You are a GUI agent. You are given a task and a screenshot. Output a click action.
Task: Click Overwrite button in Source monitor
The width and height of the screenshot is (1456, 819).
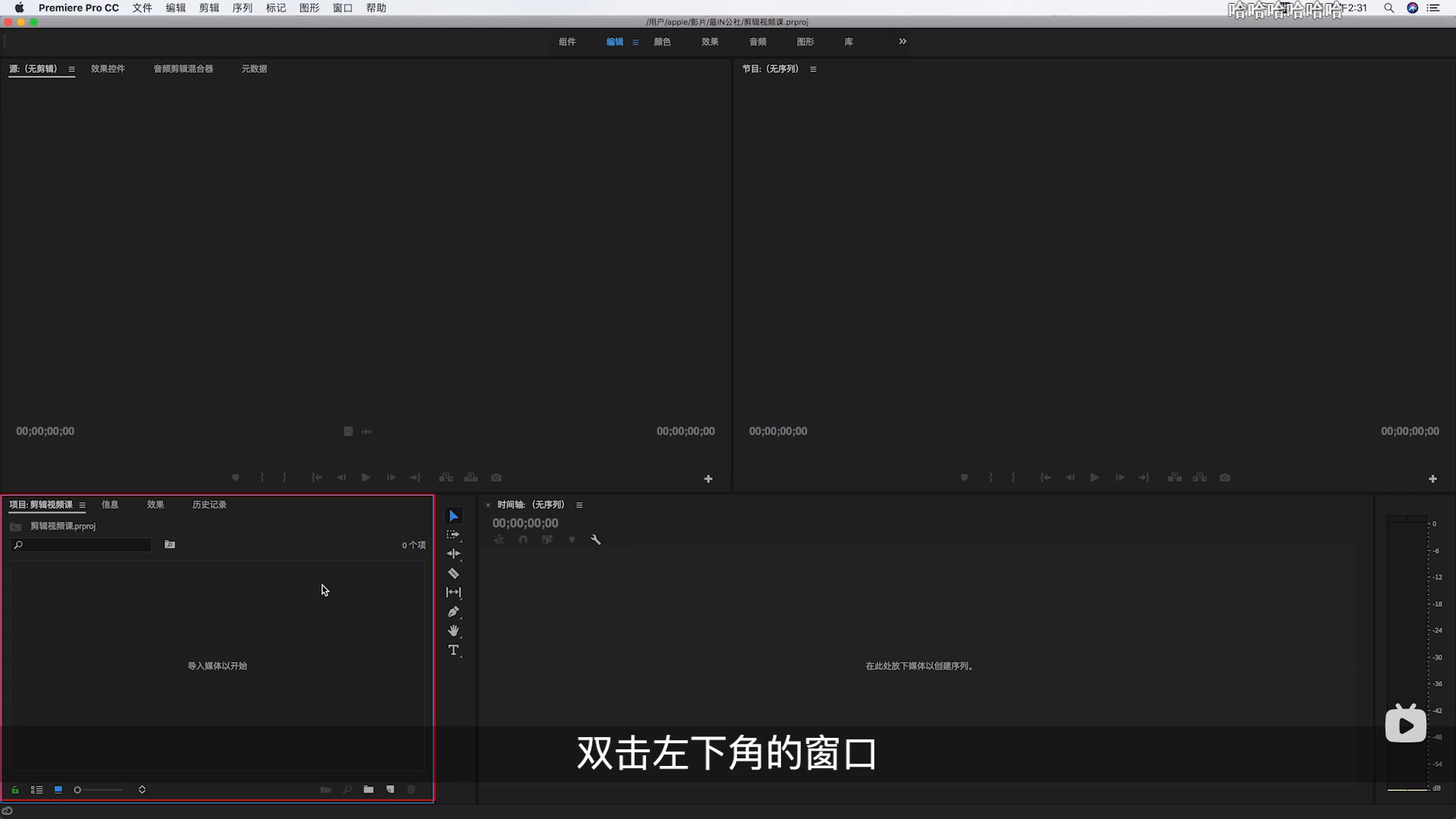471,478
